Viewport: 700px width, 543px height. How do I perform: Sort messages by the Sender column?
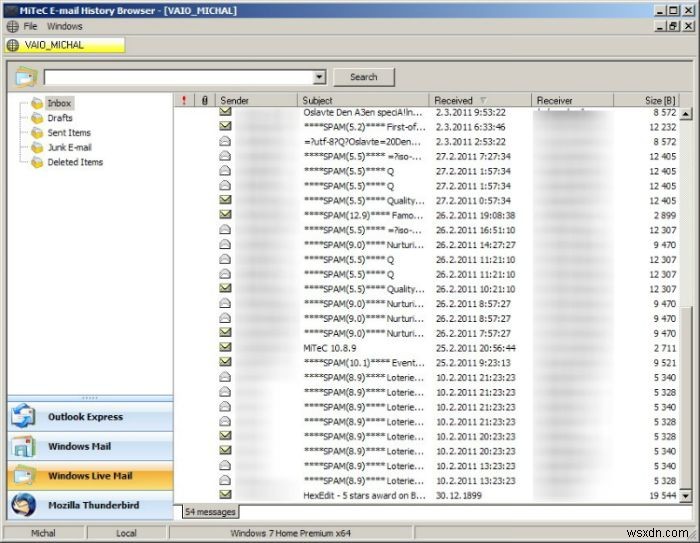[x=256, y=100]
